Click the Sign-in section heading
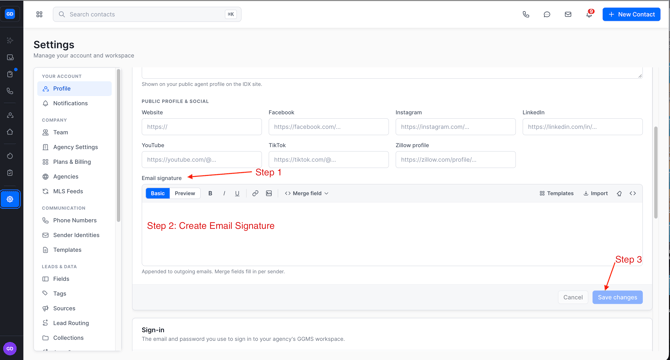Viewport: 670px width, 360px height. (153, 330)
